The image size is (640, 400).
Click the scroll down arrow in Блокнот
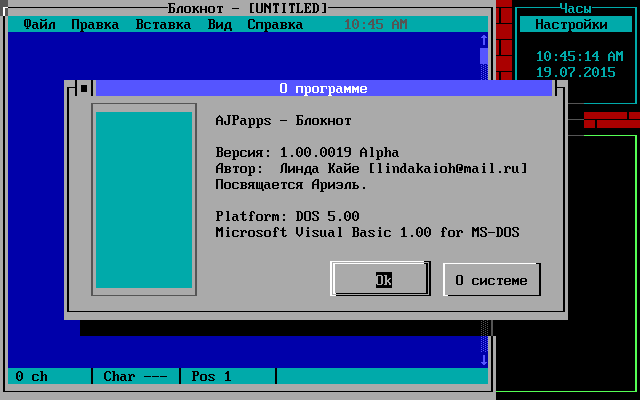484,360
